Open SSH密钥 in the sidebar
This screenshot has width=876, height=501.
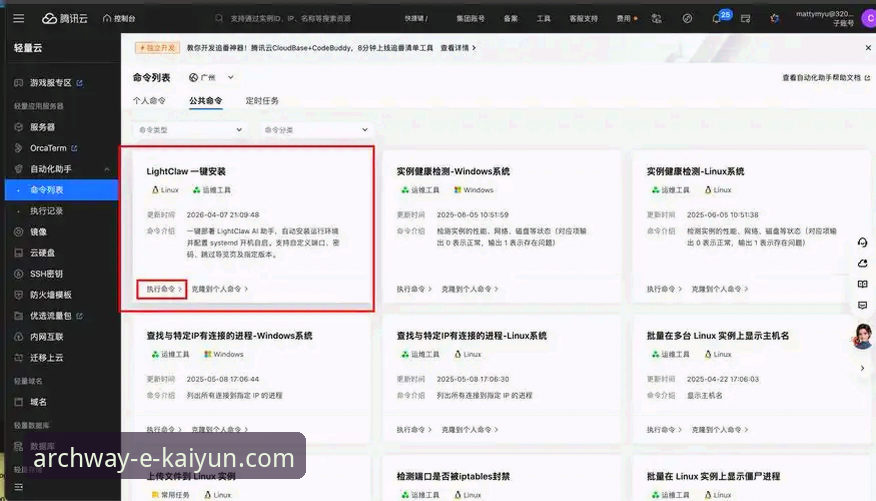(x=46, y=274)
